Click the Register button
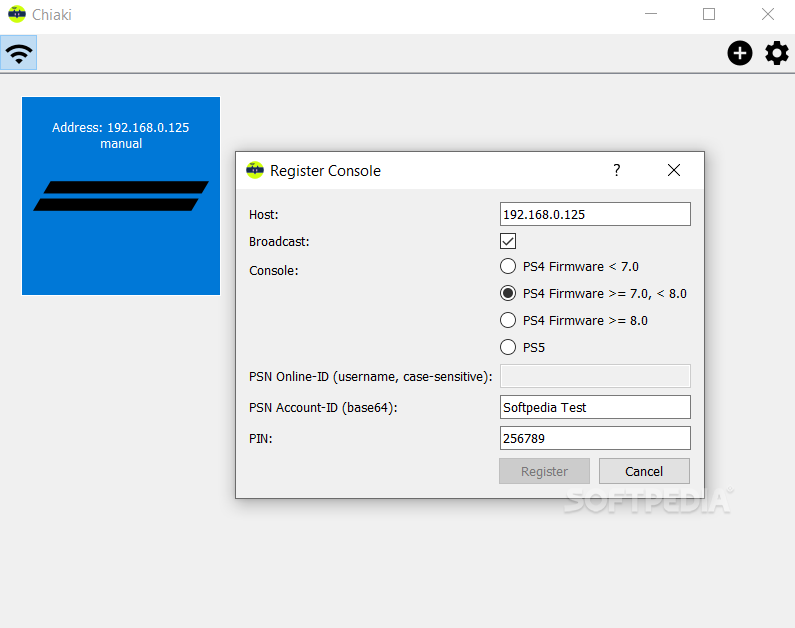Screen dimensions: 795x628 545,471
